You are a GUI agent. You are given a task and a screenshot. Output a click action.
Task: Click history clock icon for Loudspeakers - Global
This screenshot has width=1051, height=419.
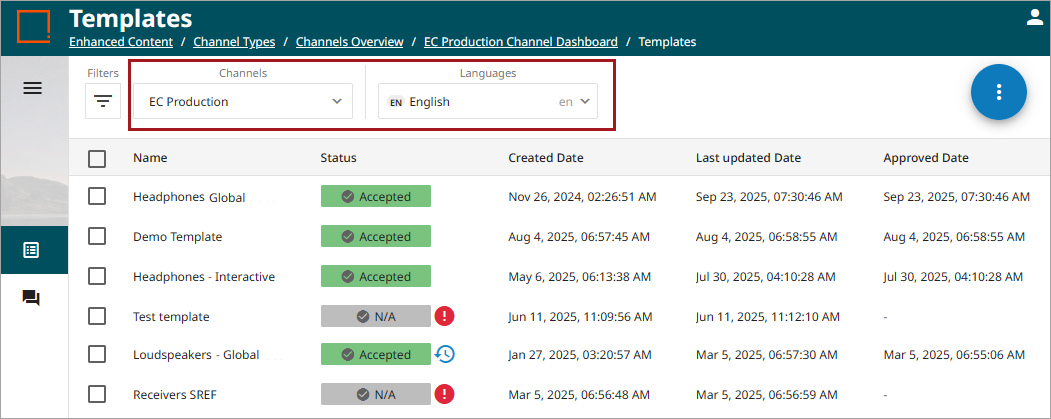click(x=445, y=354)
